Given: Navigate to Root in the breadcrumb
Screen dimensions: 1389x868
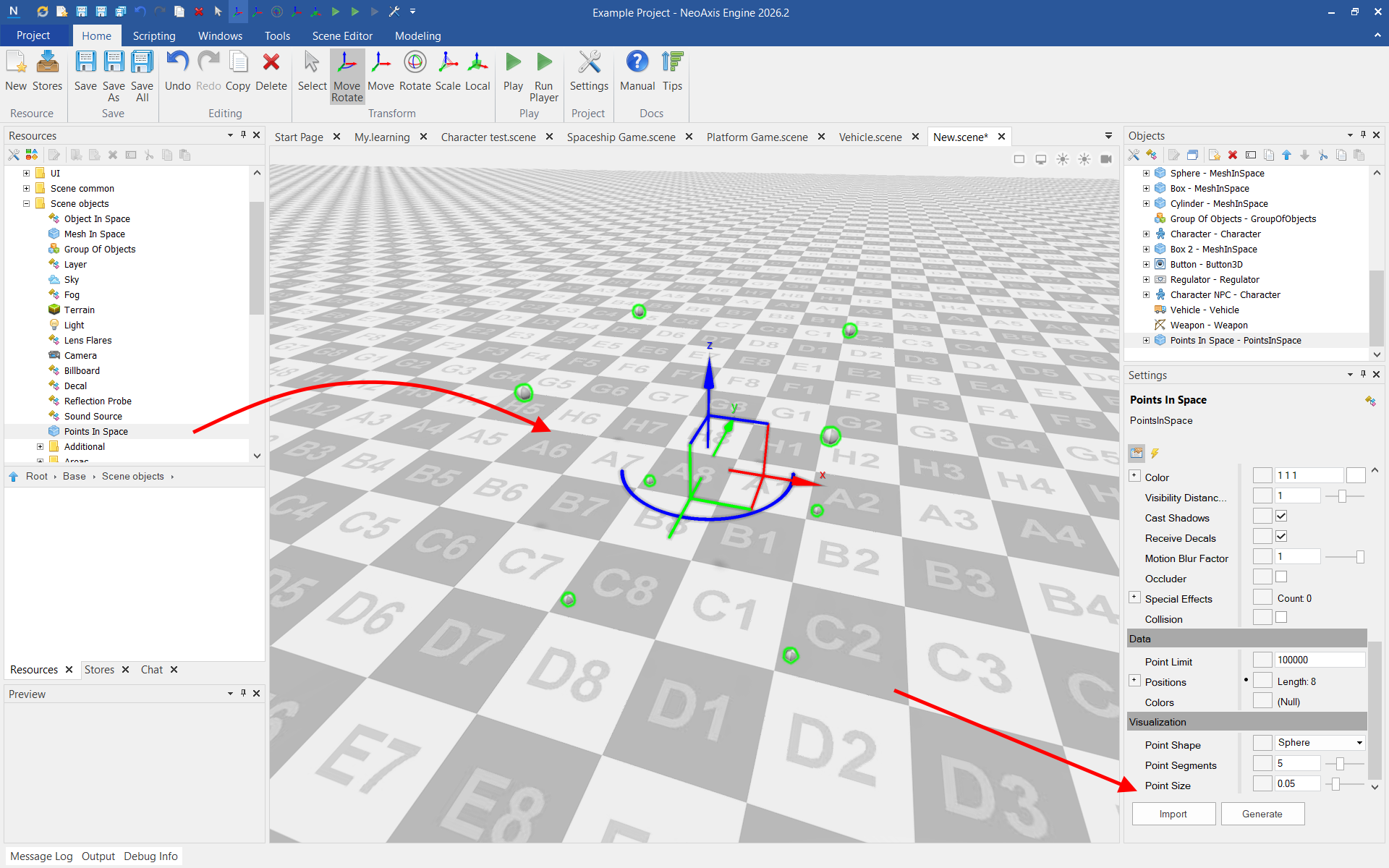Looking at the screenshot, I should (x=37, y=476).
